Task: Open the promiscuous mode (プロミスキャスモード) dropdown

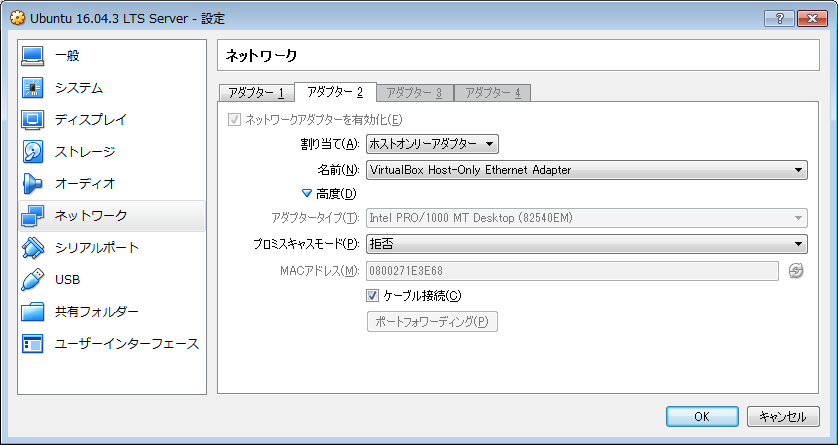Action: [586, 243]
